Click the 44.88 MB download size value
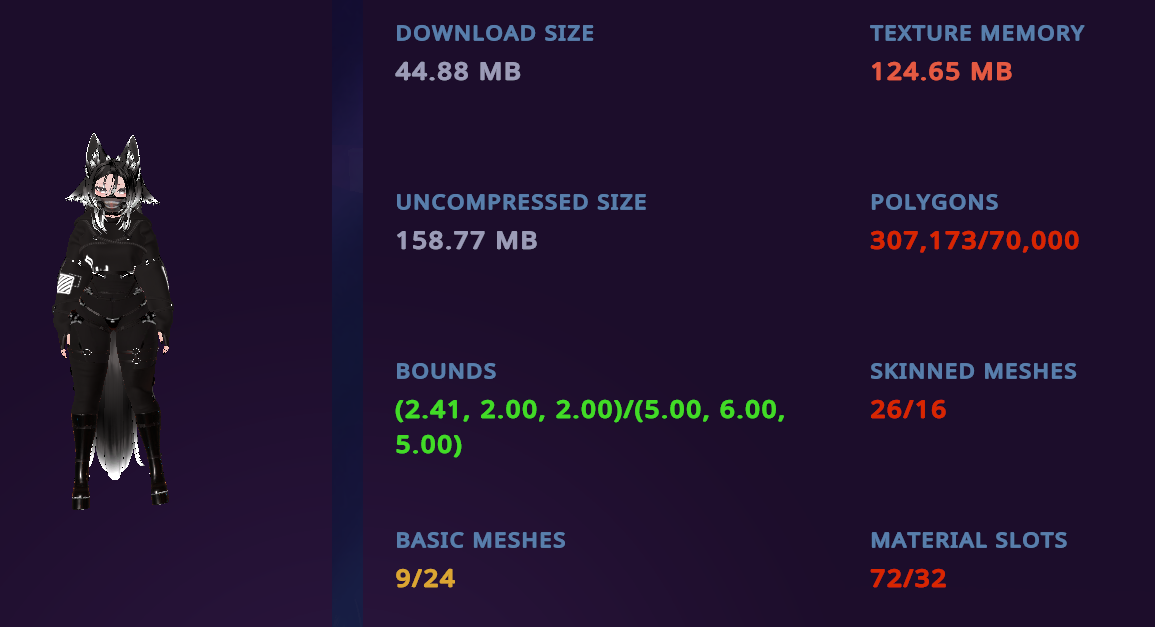Image resolution: width=1155 pixels, height=627 pixels. click(457, 71)
